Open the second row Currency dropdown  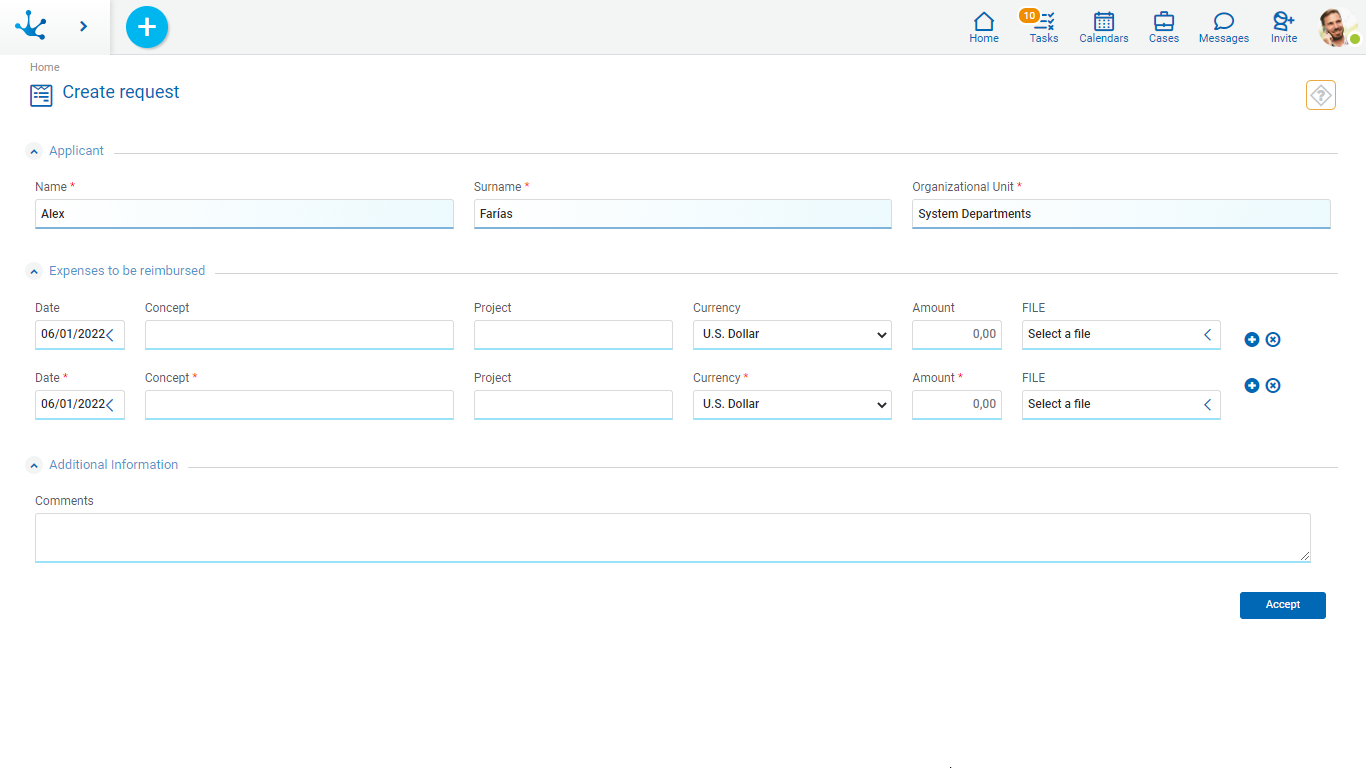pyautogui.click(x=791, y=405)
